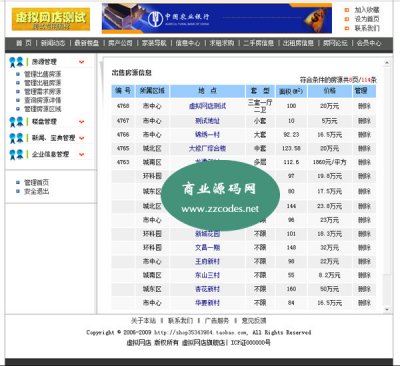Open 家装导航 in navigation bar

tap(154, 43)
